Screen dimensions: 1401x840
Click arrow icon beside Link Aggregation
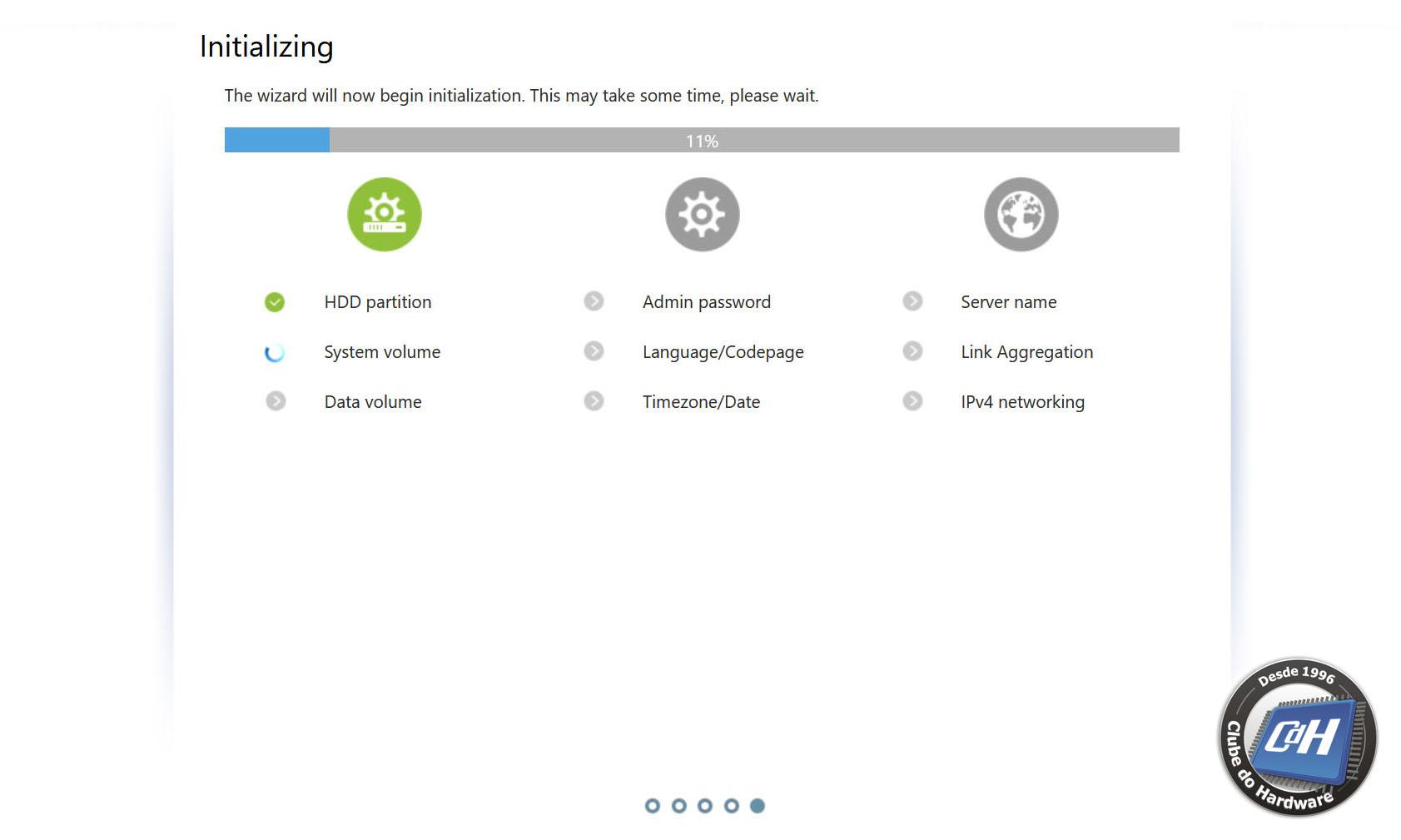pos(912,351)
